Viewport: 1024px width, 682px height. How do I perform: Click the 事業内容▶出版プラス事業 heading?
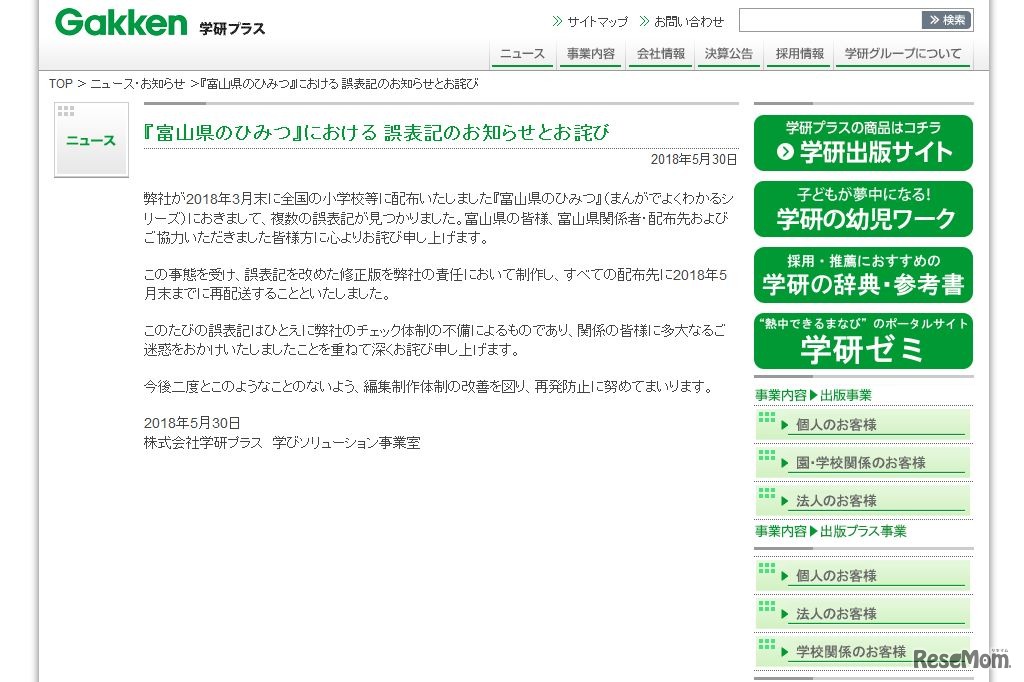[x=831, y=531]
